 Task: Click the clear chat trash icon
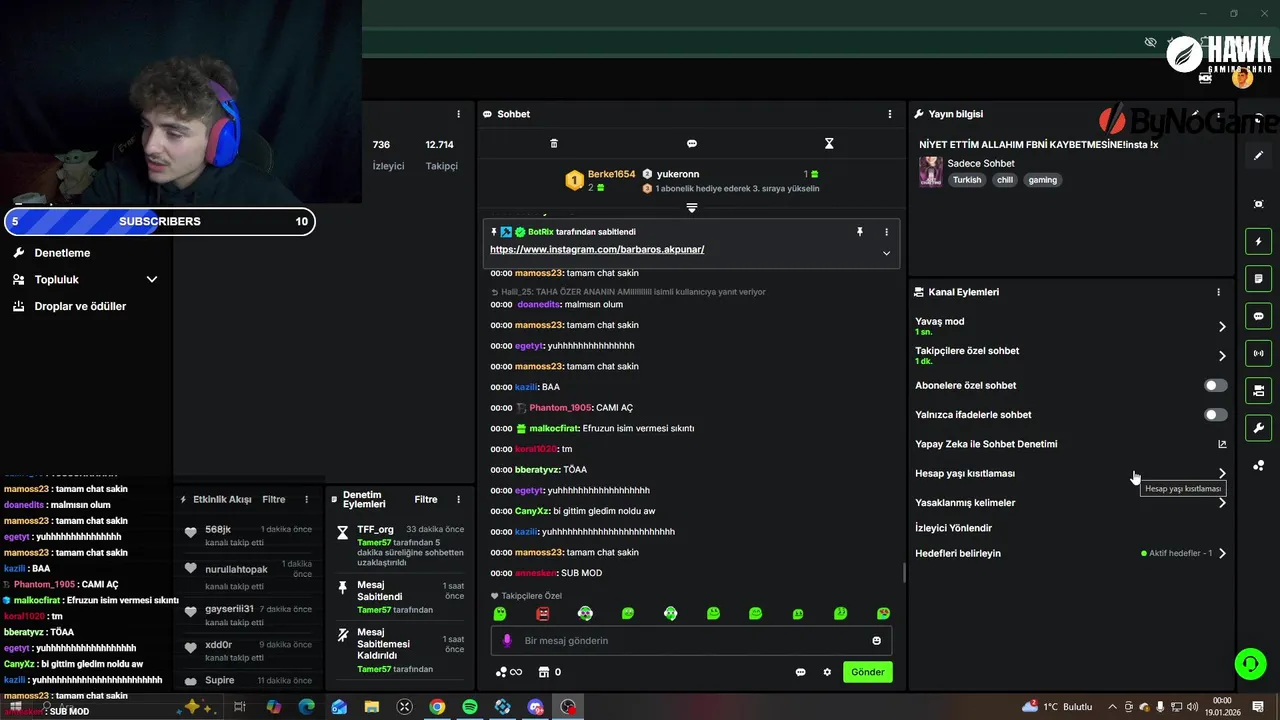pyautogui.click(x=554, y=143)
